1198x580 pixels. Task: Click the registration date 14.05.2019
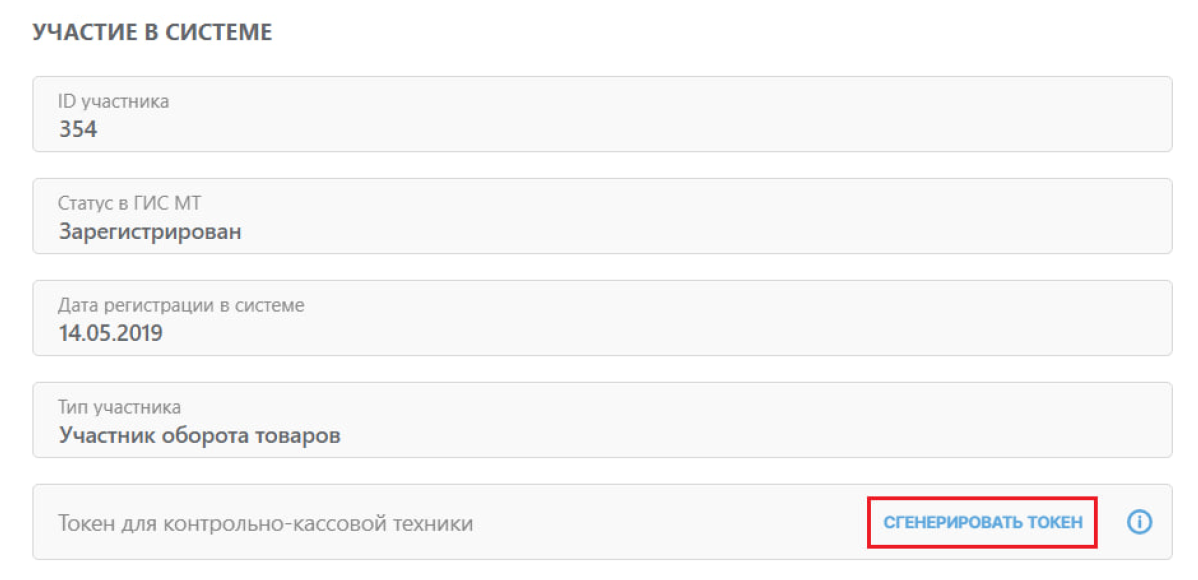pyautogui.click(x=110, y=333)
